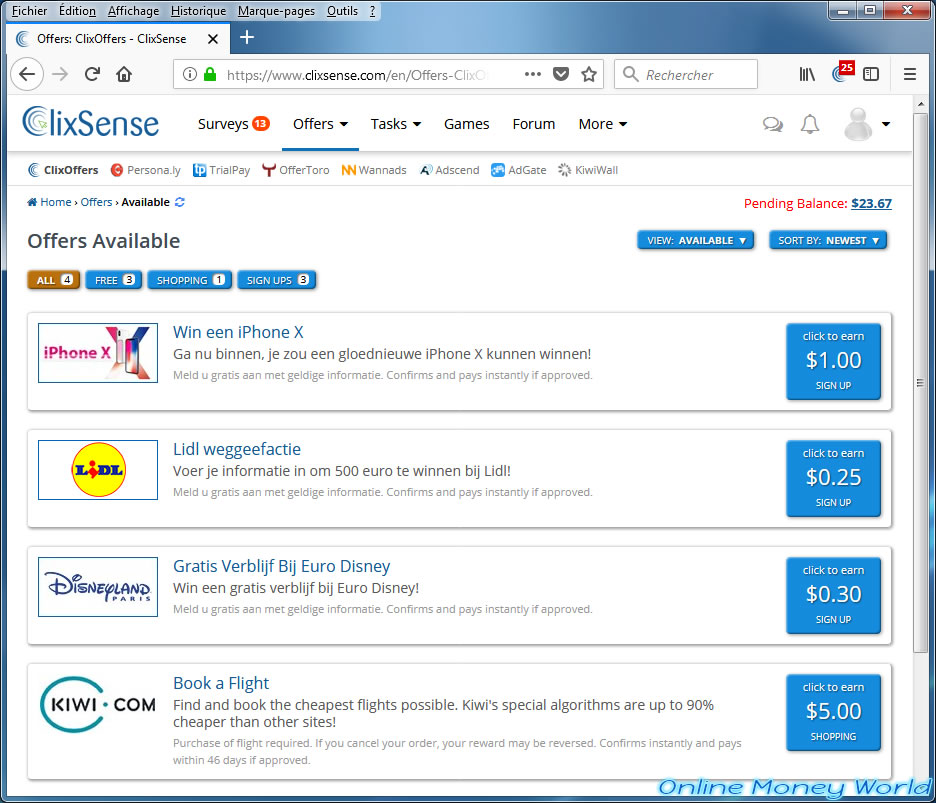View the $23.67 pending balance
Image resolution: width=936 pixels, height=803 pixels.
coord(871,204)
